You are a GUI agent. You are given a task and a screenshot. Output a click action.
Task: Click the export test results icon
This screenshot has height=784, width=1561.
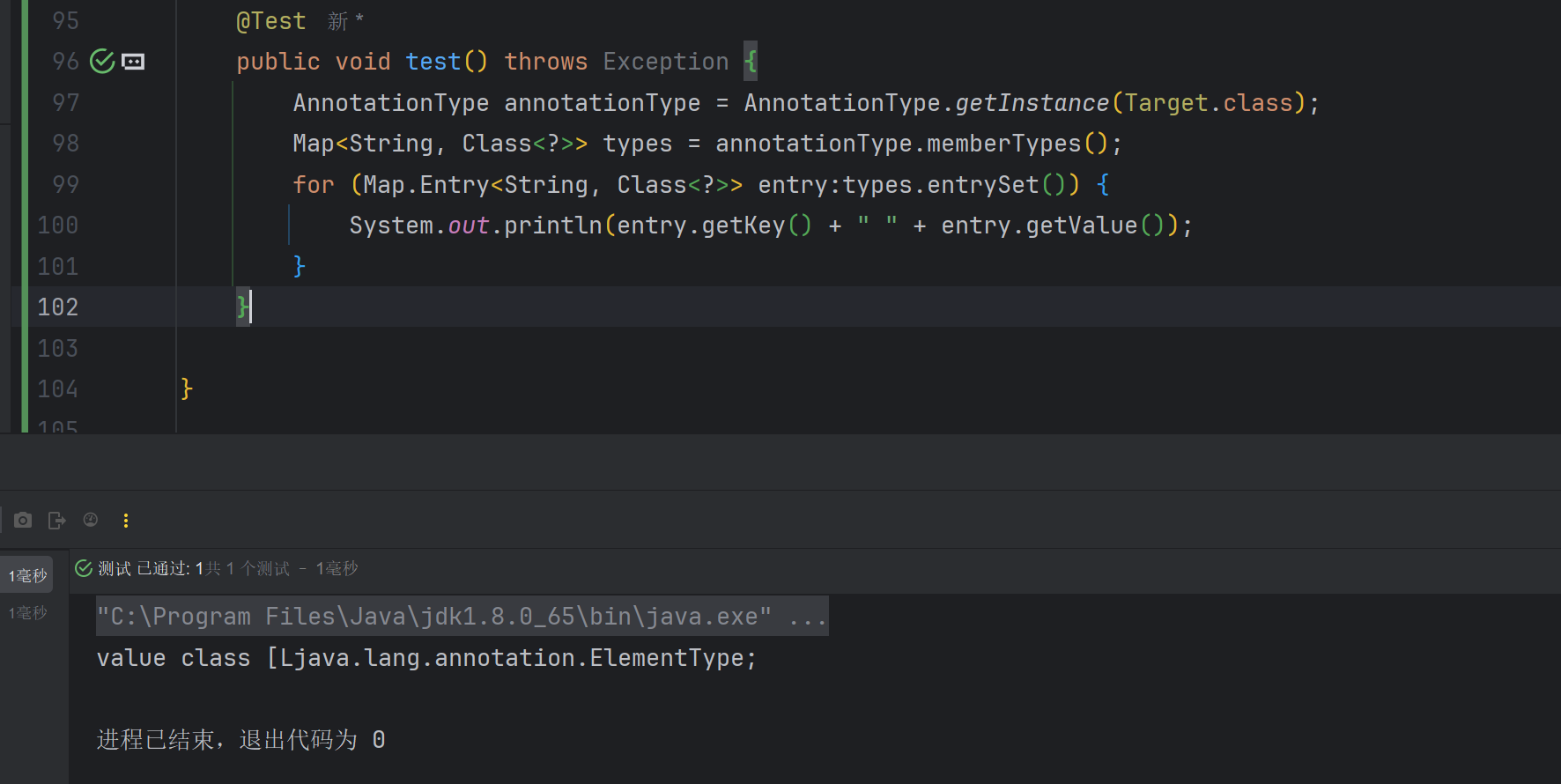coord(57,521)
